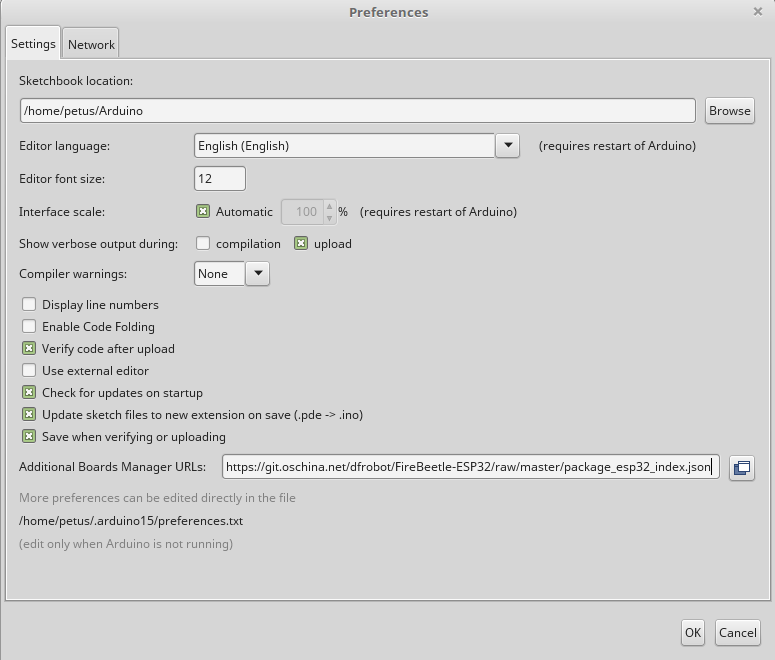The width and height of the screenshot is (775, 660).
Task: Click the English (English) language combo box
Action: pos(344,146)
